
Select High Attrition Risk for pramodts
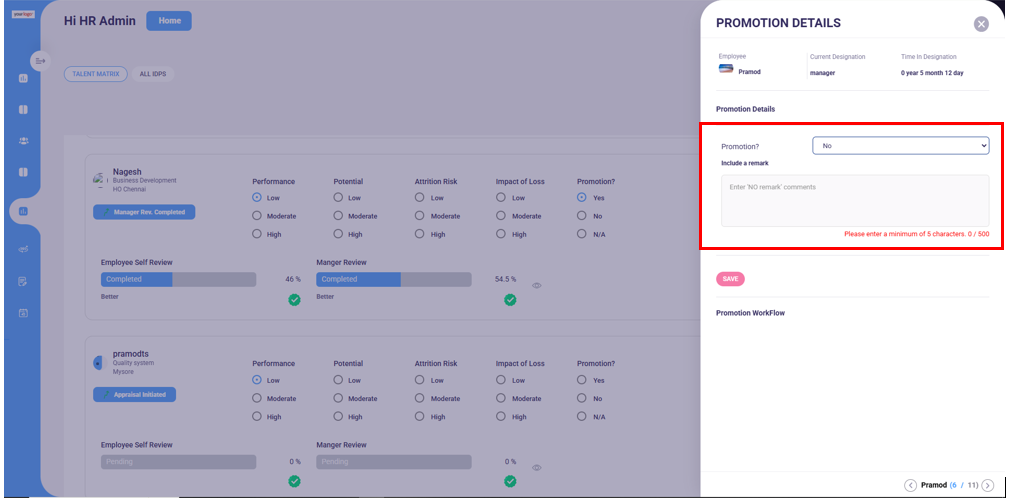pyautogui.click(x=419, y=416)
